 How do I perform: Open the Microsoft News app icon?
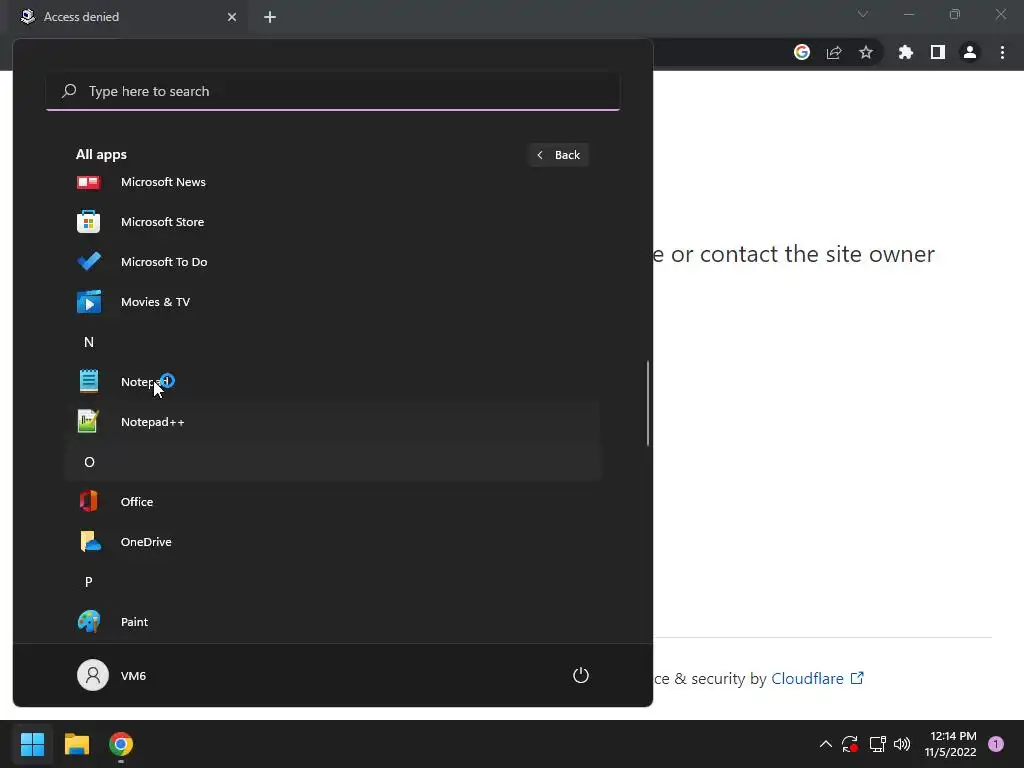[88, 182]
